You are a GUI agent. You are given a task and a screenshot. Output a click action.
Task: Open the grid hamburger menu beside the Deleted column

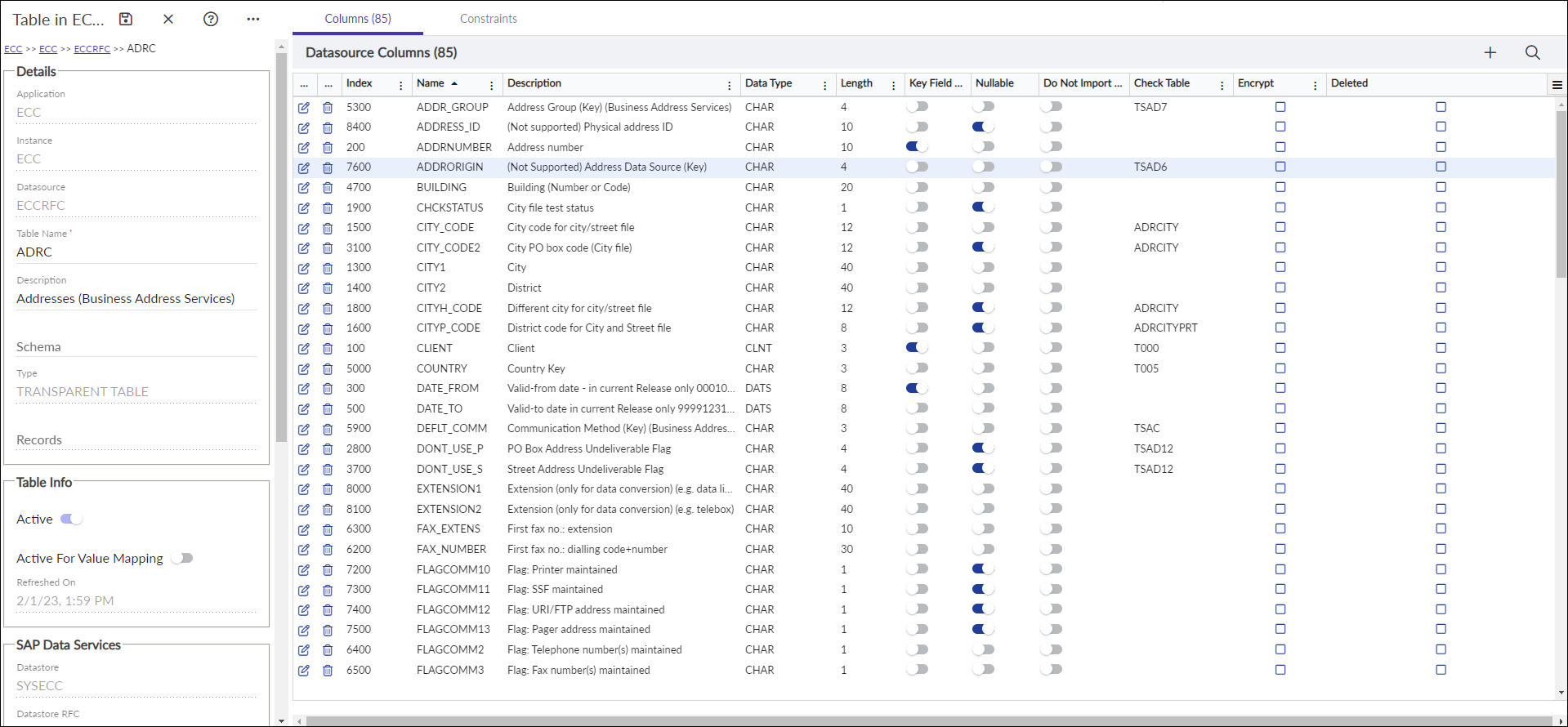(x=1557, y=84)
